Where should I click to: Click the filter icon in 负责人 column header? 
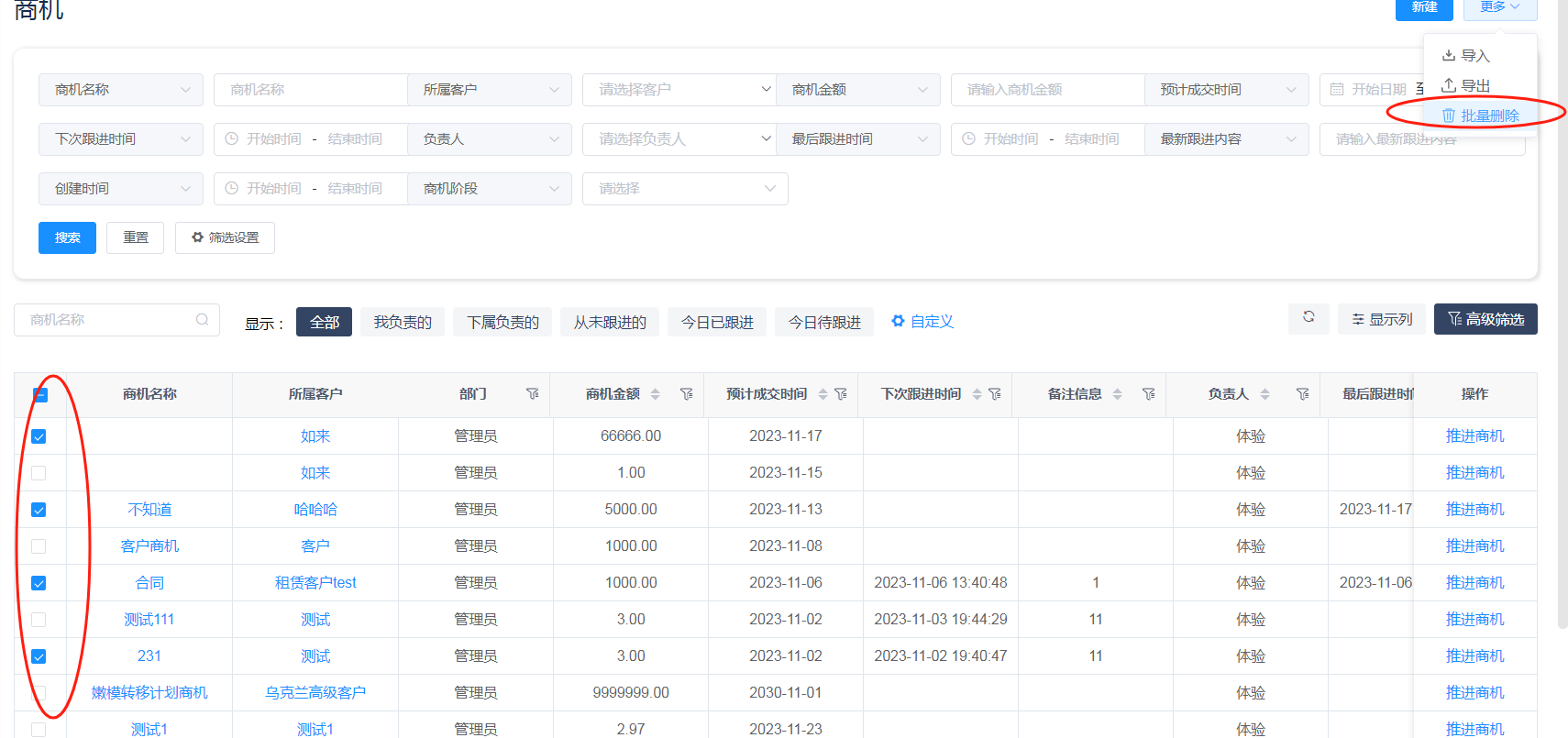click(1302, 394)
